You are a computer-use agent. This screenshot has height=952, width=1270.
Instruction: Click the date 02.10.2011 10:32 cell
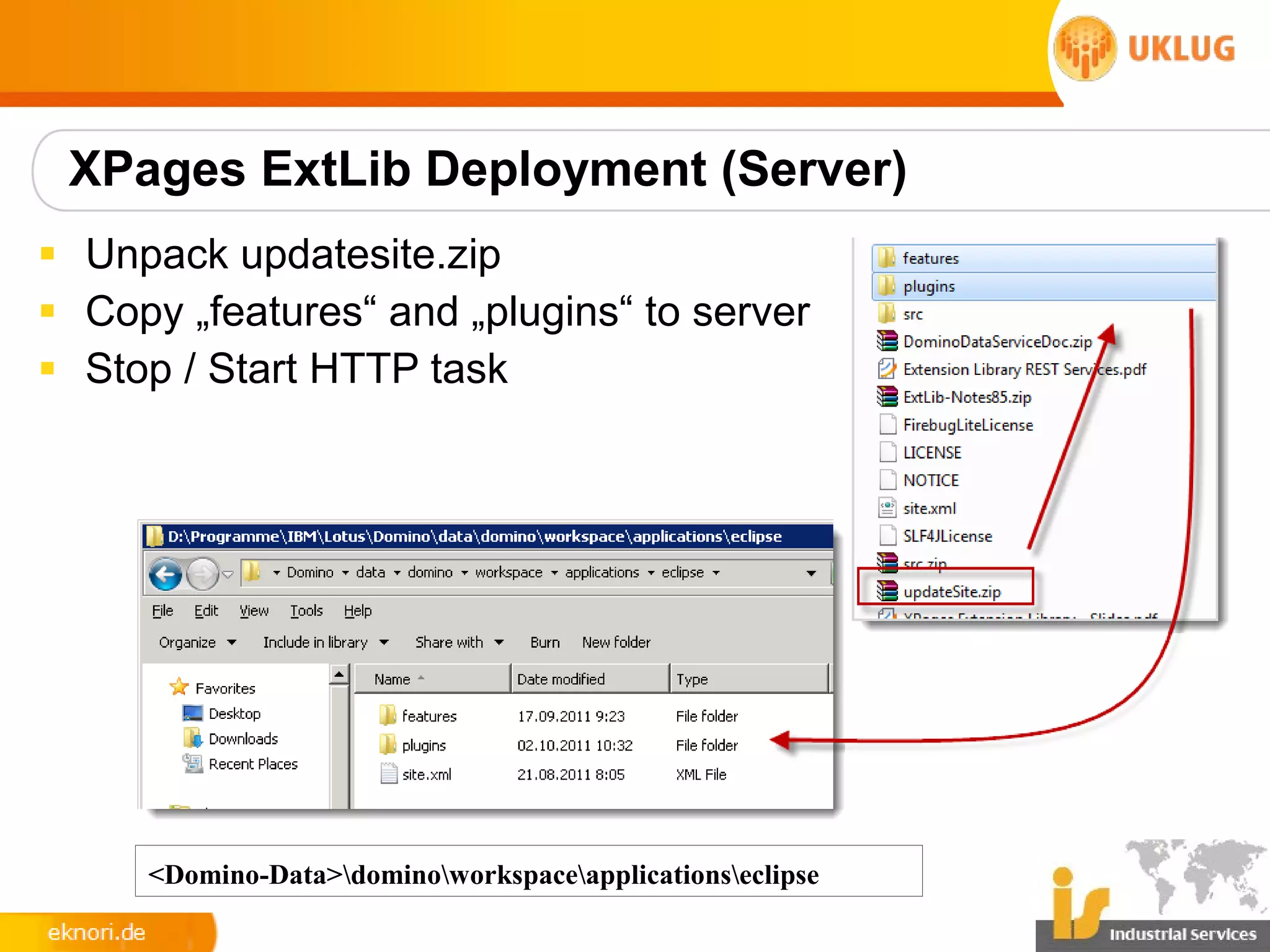pyautogui.click(x=575, y=746)
